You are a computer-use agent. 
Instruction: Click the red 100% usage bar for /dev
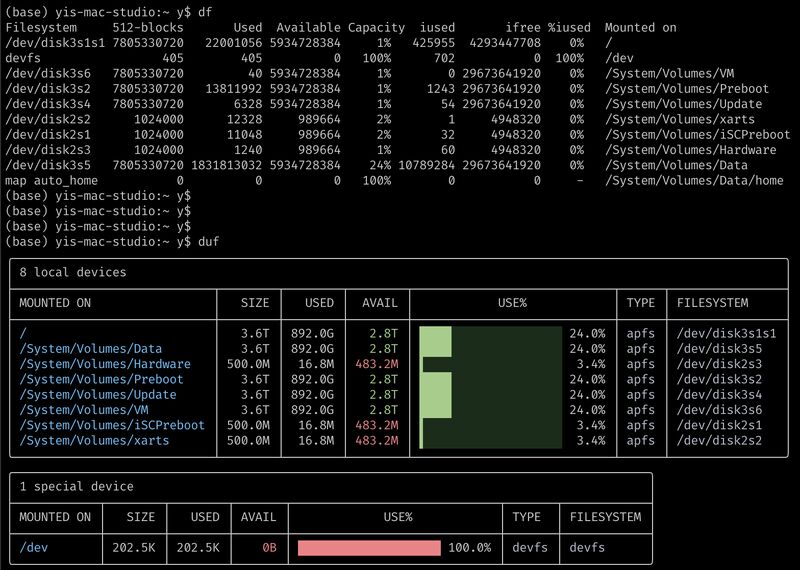[x=369, y=548]
